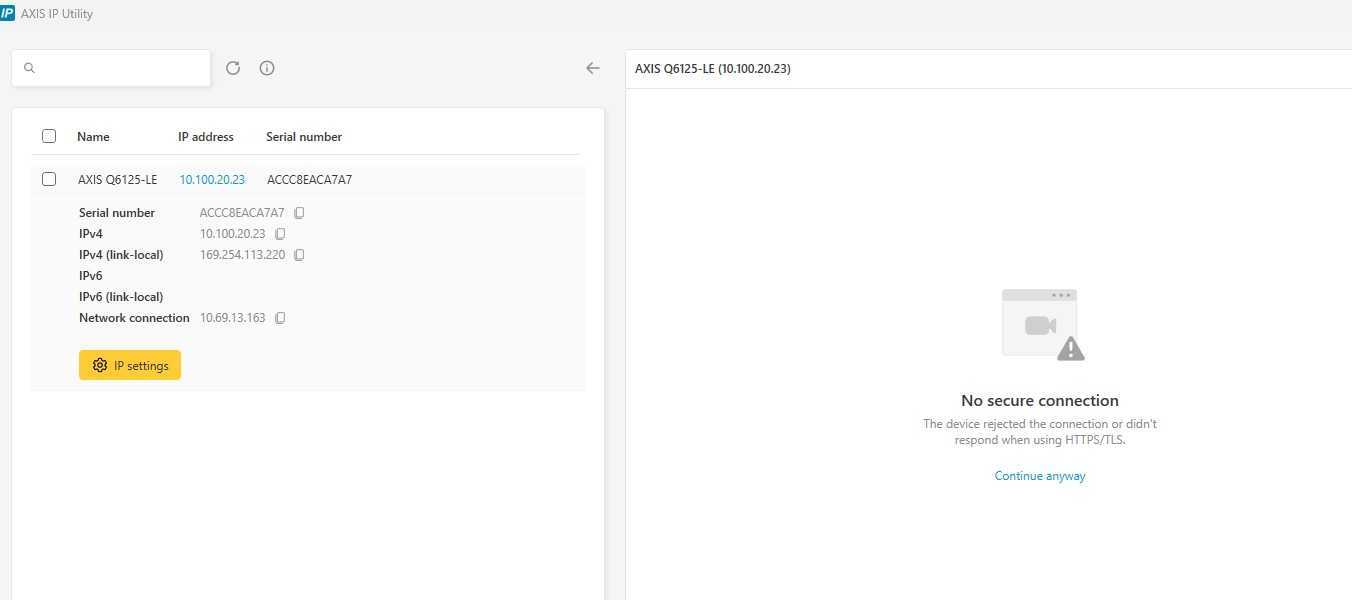Sort by the Name column header

click(x=93, y=137)
